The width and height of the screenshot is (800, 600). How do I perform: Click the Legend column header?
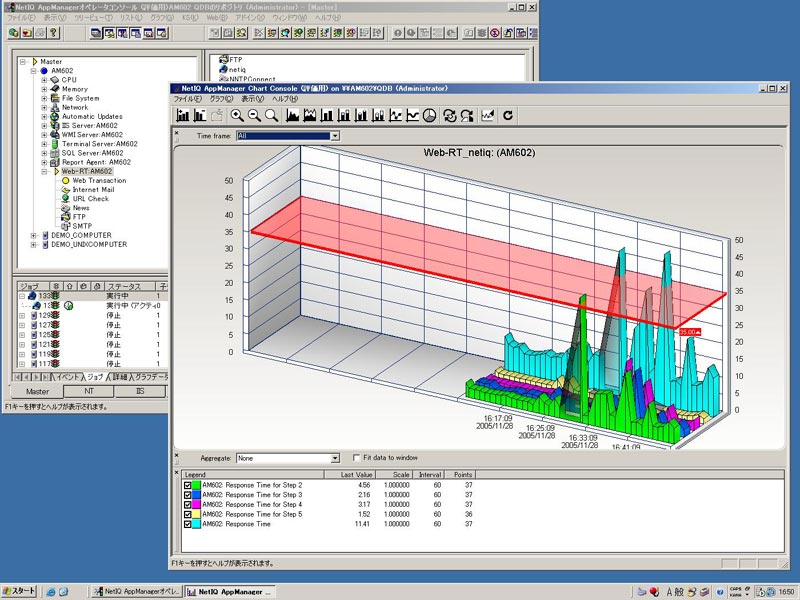(253, 474)
